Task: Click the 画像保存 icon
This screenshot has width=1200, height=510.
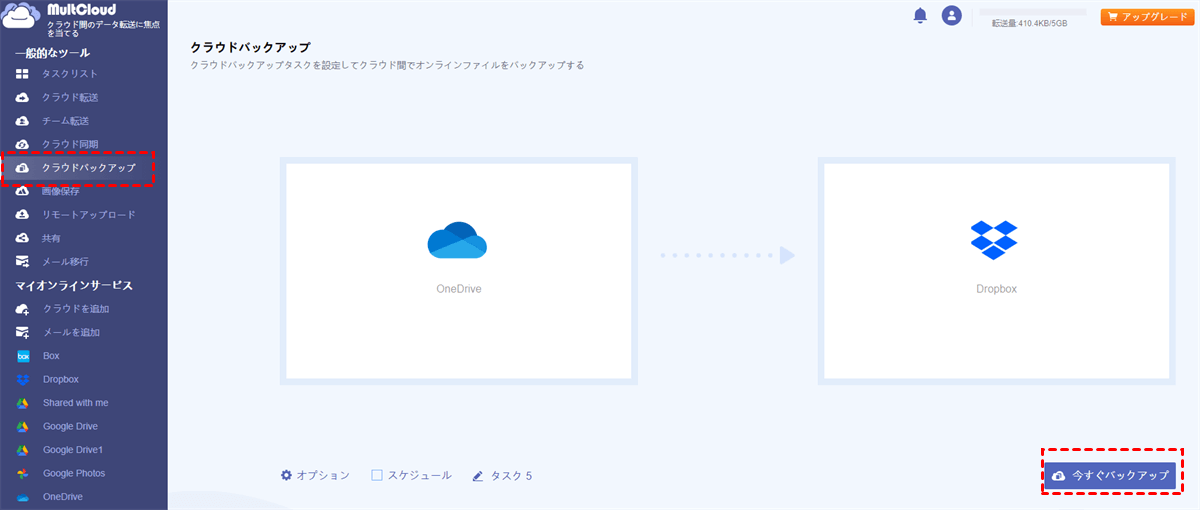Action: (23, 191)
